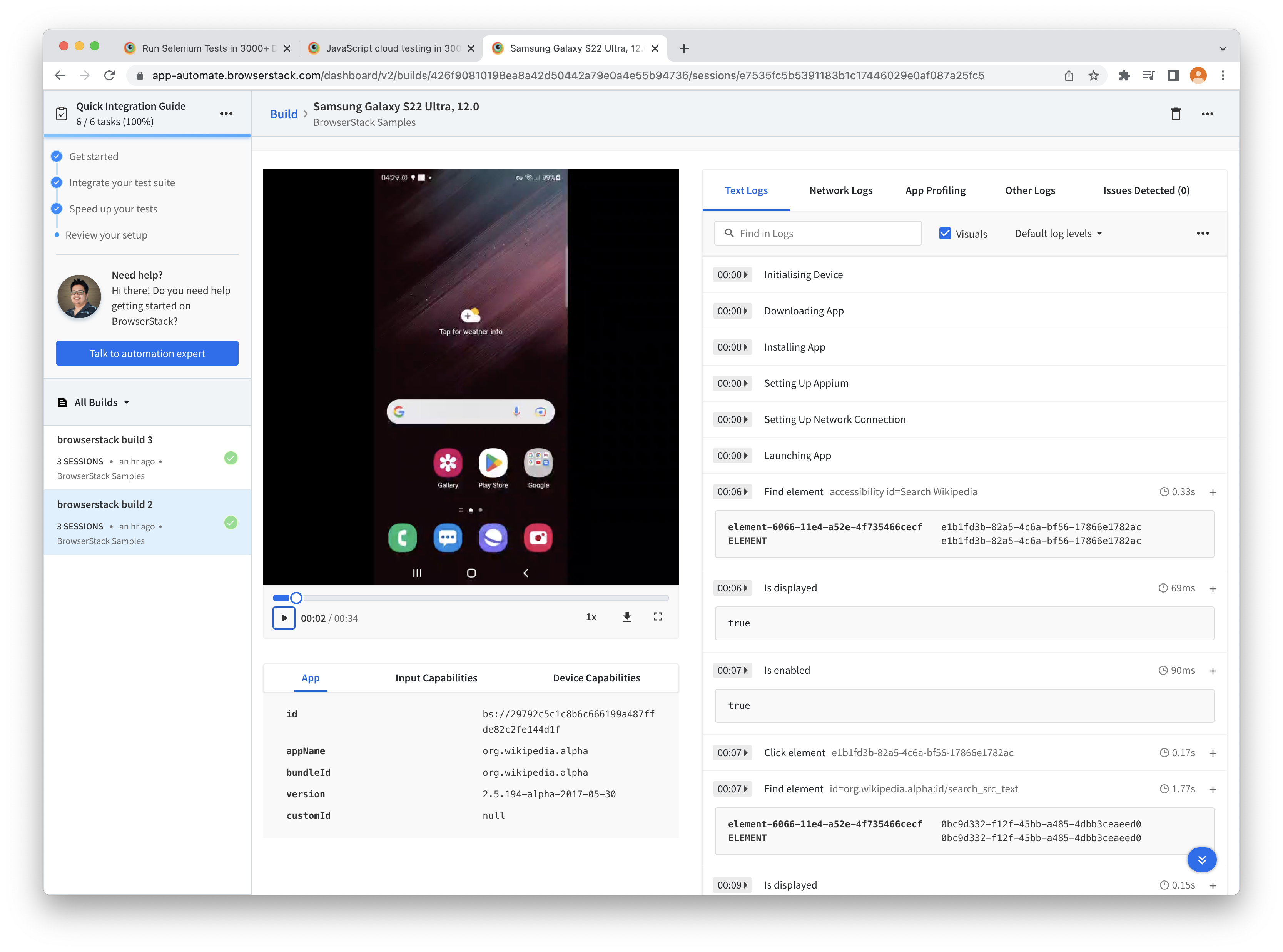Open browser extensions puzzle icon
The image size is (1283, 952).
click(1124, 75)
